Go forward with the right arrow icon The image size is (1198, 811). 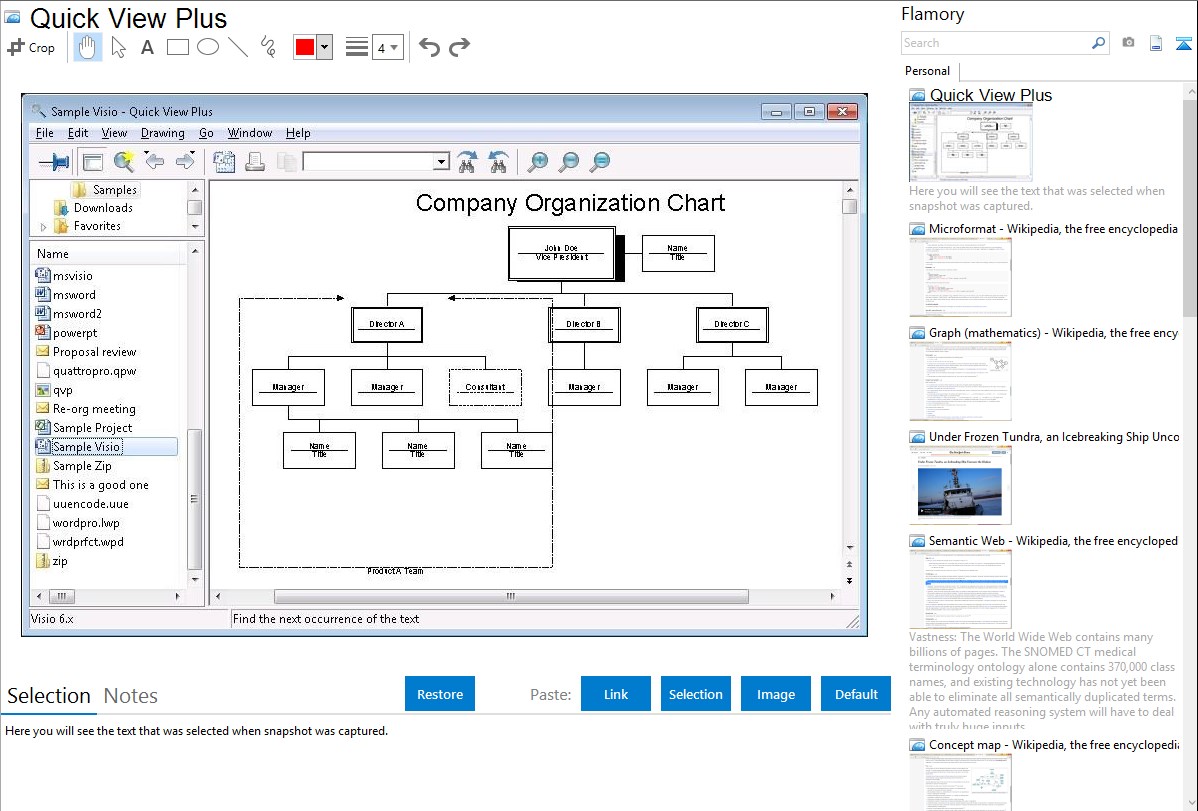pyautogui.click(x=186, y=161)
